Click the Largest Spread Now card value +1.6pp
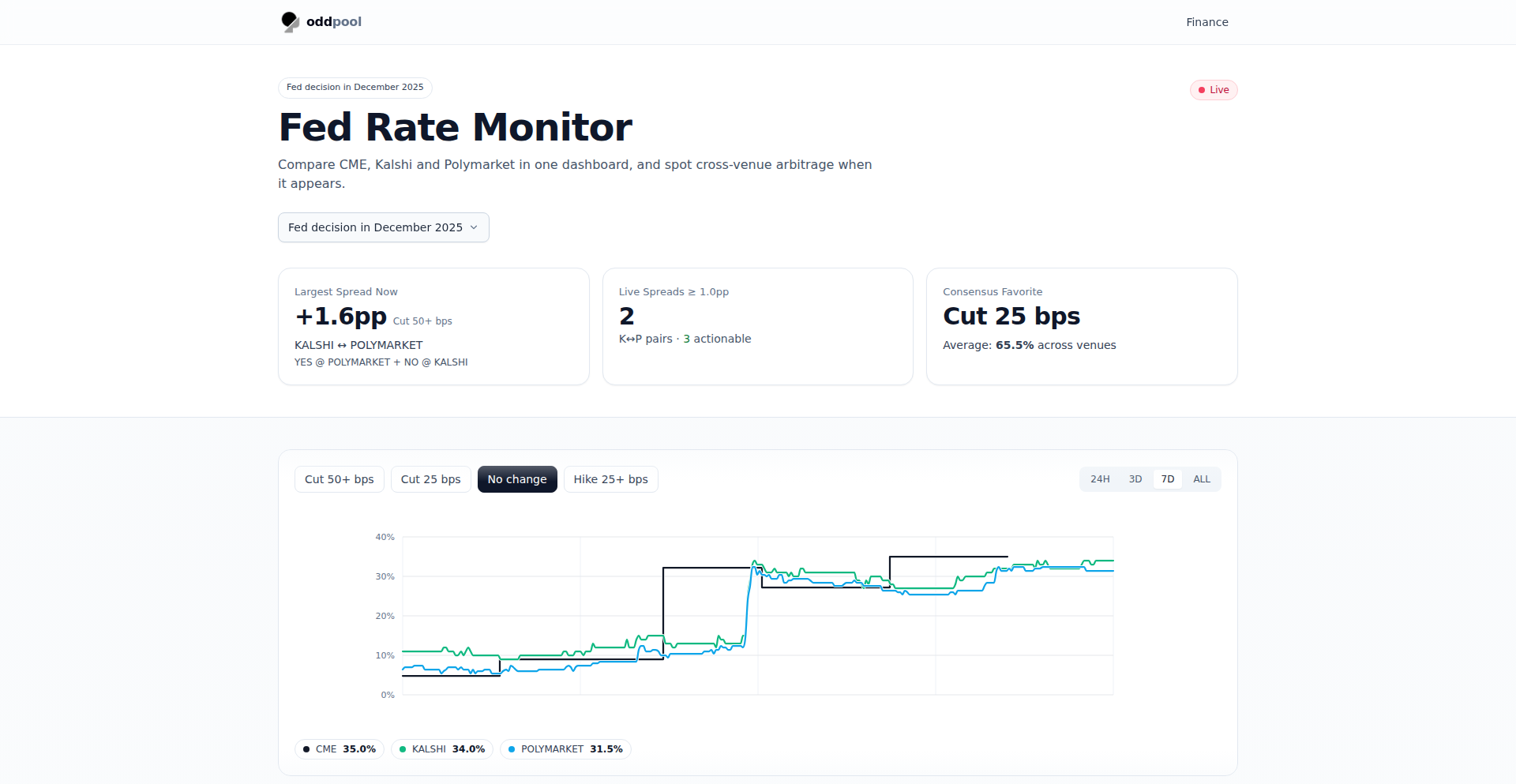Image resolution: width=1516 pixels, height=784 pixels. [x=340, y=316]
